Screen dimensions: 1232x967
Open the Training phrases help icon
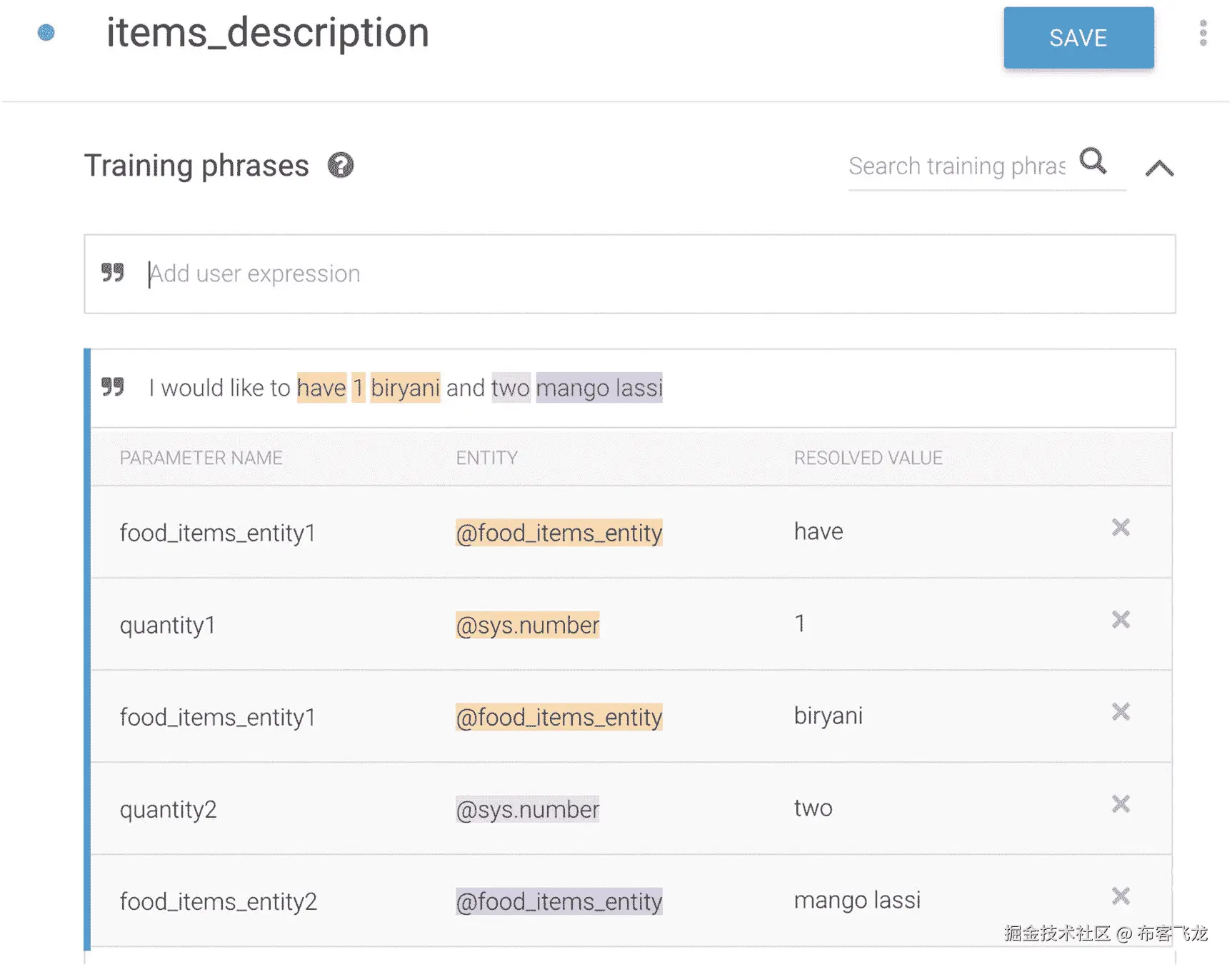pyautogui.click(x=341, y=166)
